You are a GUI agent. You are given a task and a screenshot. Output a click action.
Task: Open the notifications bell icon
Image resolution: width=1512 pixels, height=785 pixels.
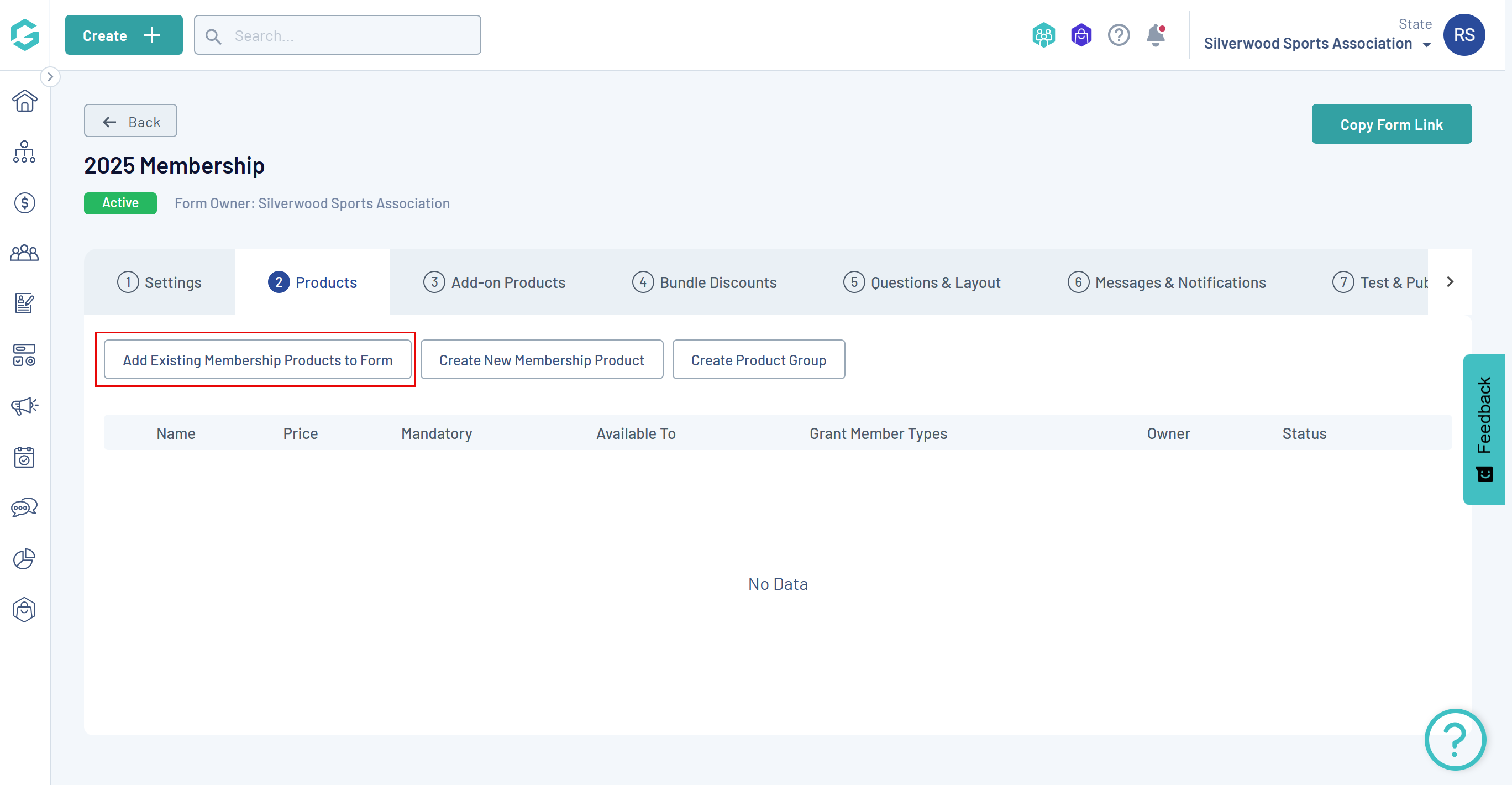(x=1156, y=35)
